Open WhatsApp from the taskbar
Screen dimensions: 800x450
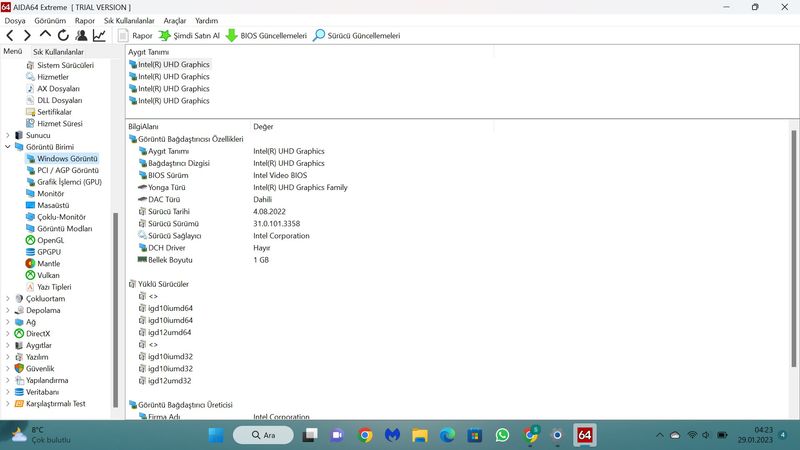point(502,435)
